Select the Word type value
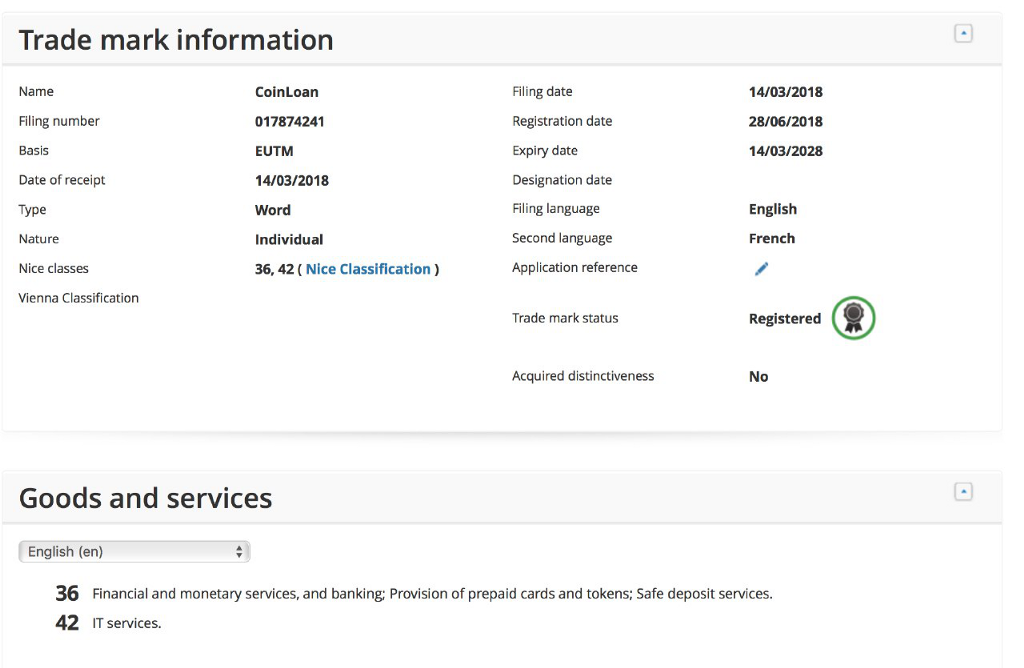Image resolution: width=1024 pixels, height=668 pixels. point(273,210)
